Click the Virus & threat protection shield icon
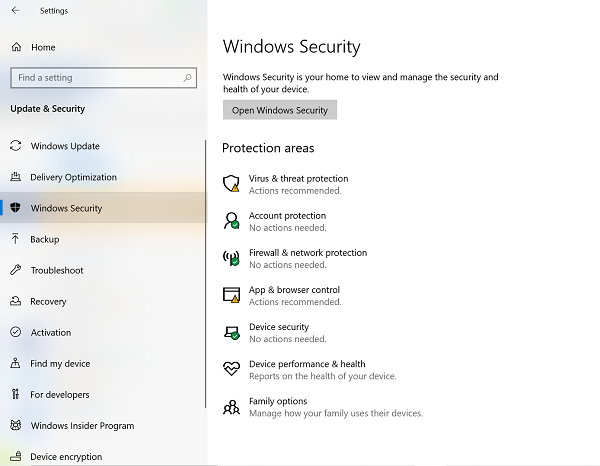This screenshot has height=466, width=600. [231, 184]
